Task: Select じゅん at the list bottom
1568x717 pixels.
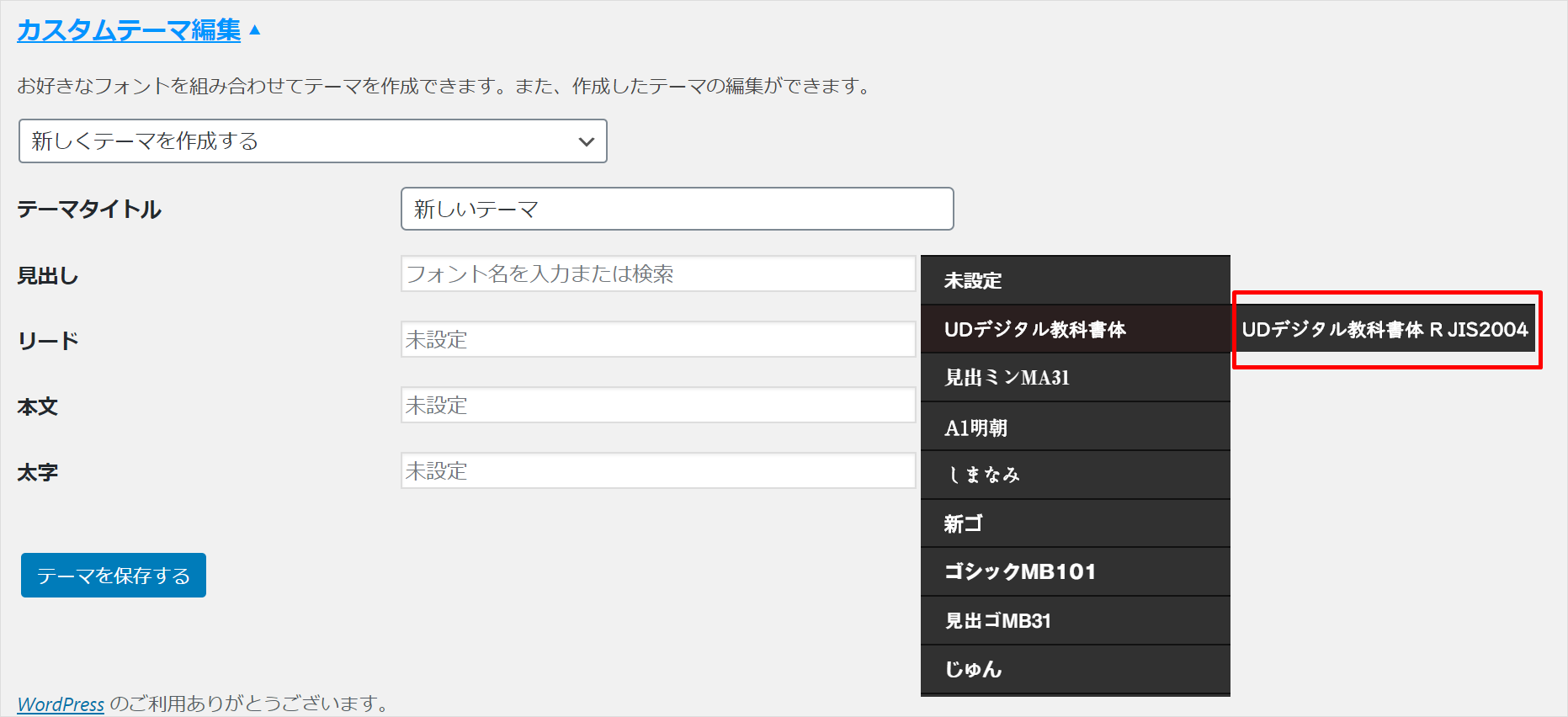Action: pyautogui.click(x=1075, y=669)
